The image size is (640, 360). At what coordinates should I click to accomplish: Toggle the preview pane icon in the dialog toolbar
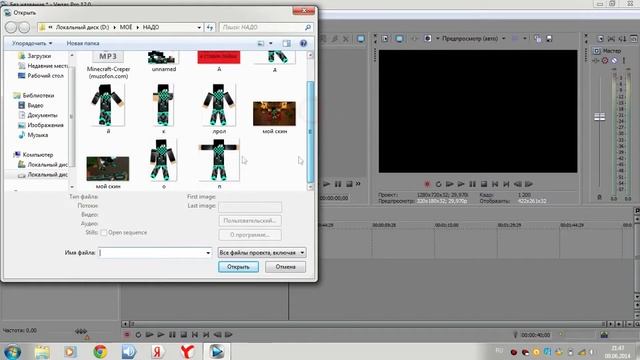click(287, 43)
